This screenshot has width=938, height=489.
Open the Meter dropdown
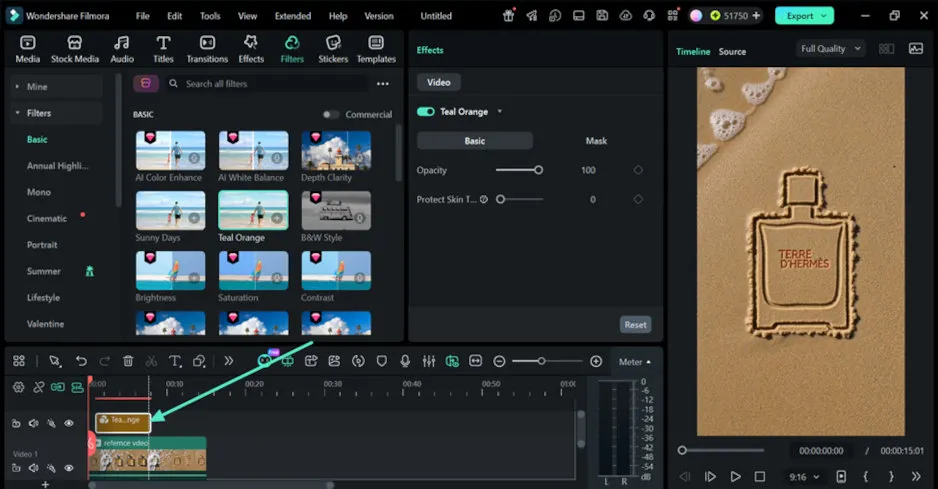pos(635,362)
